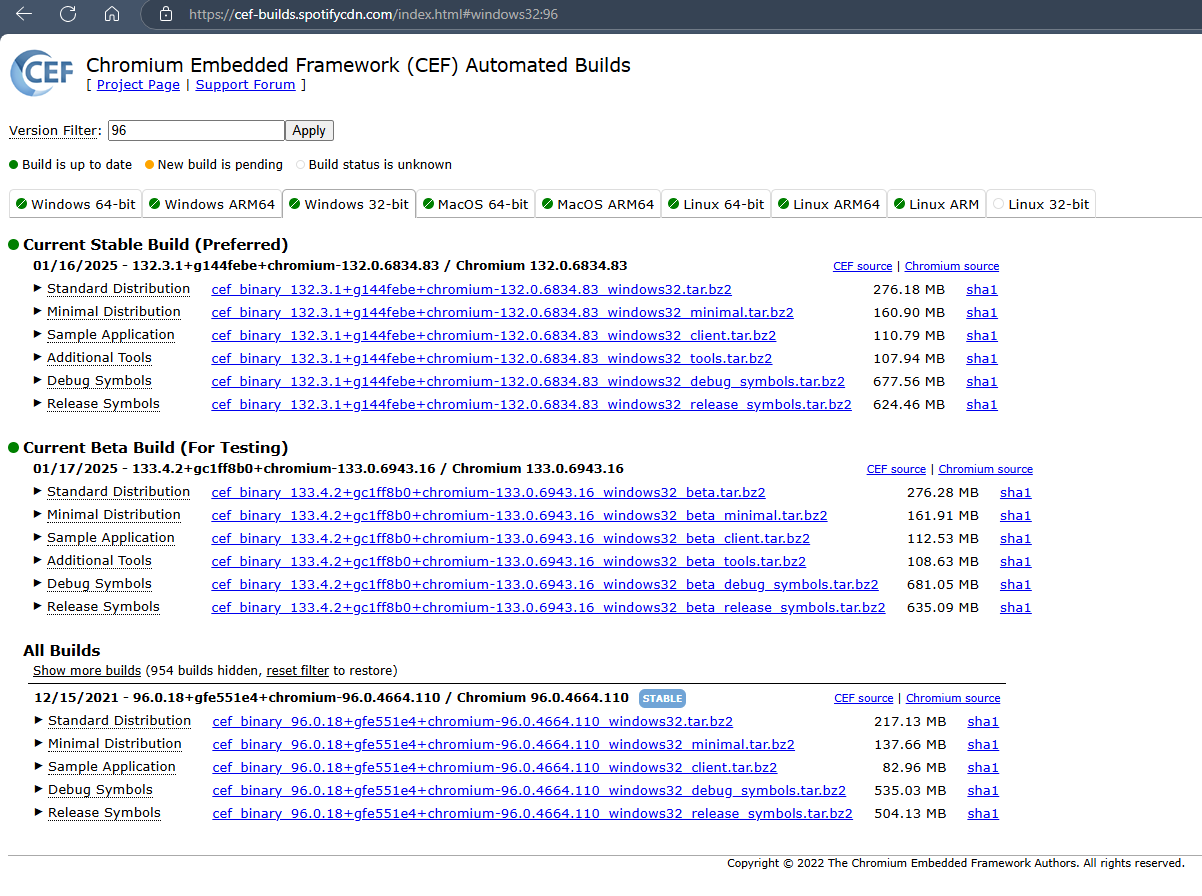Expand stable build Additional Tools triangle
The height and width of the screenshot is (896, 1202).
pyautogui.click(x=38, y=357)
